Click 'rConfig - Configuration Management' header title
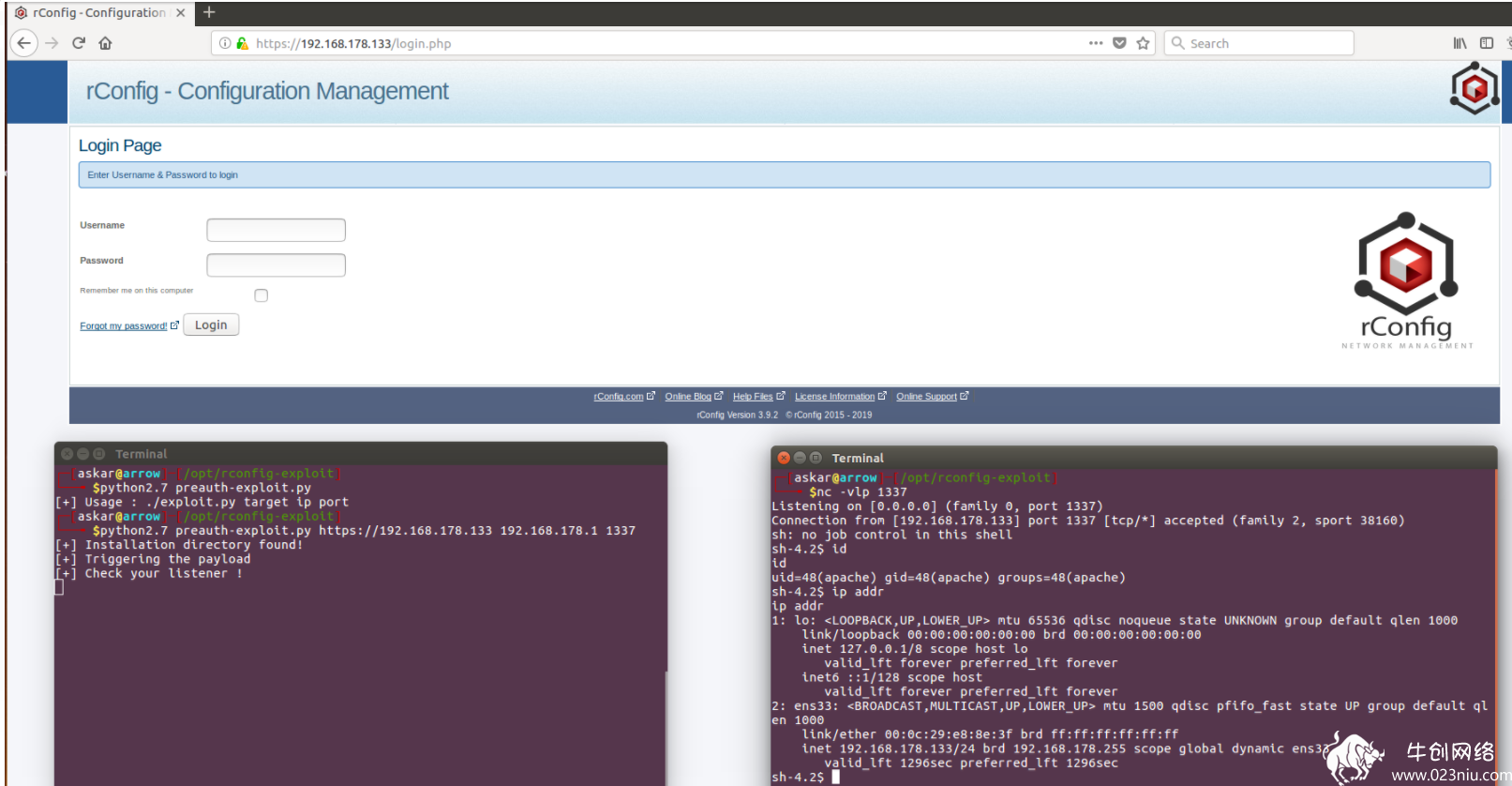The image size is (1512, 786). click(267, 91)
